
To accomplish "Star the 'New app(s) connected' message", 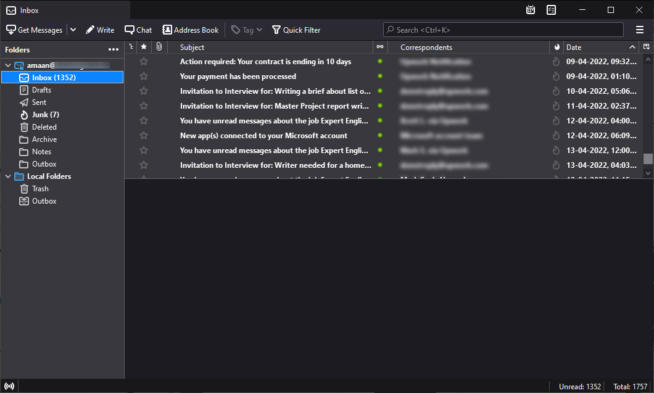I will tap(144, 136).
